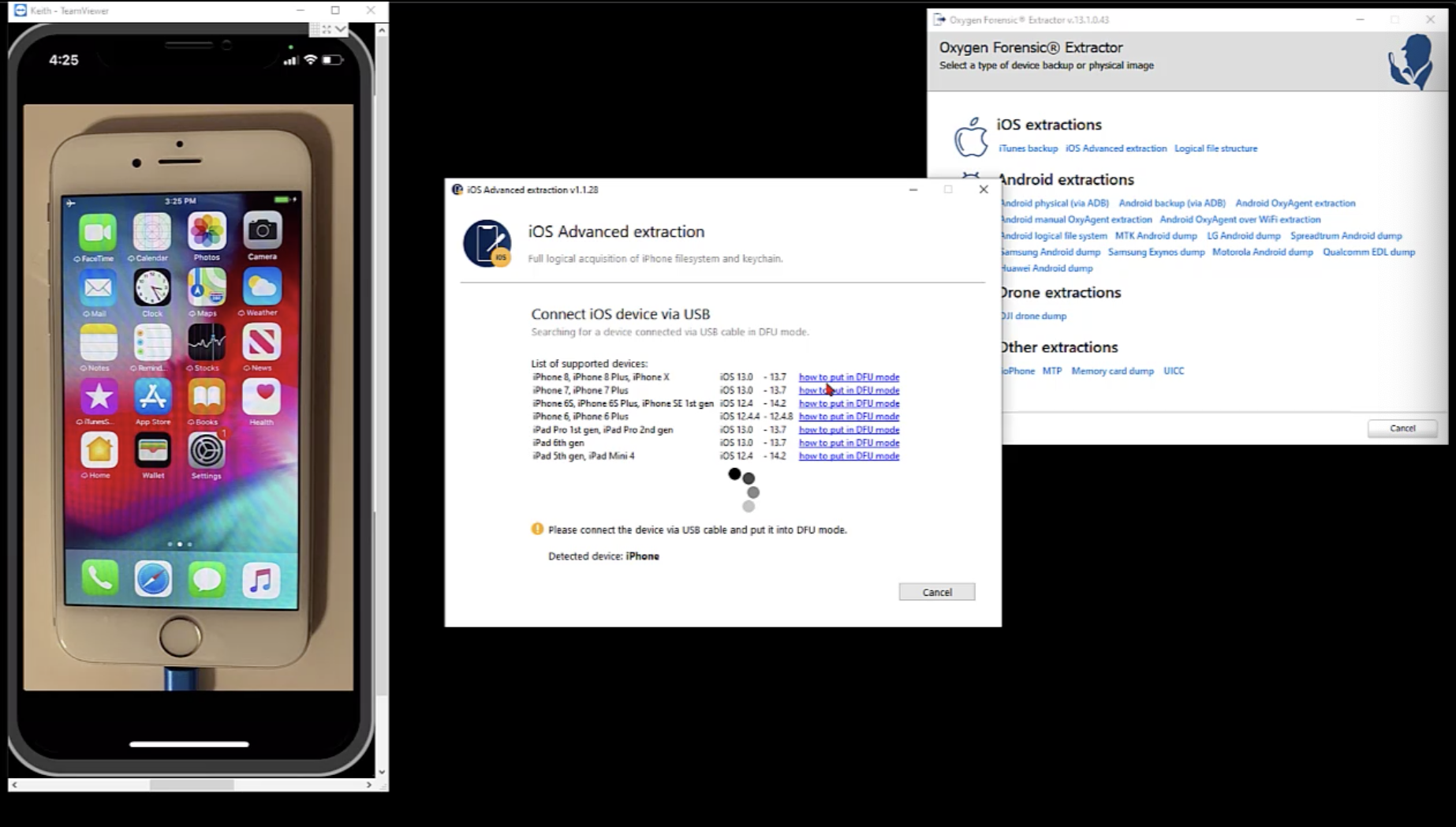
Task: Choose Qualcomm EDL dump
Action: point(1368,253)
